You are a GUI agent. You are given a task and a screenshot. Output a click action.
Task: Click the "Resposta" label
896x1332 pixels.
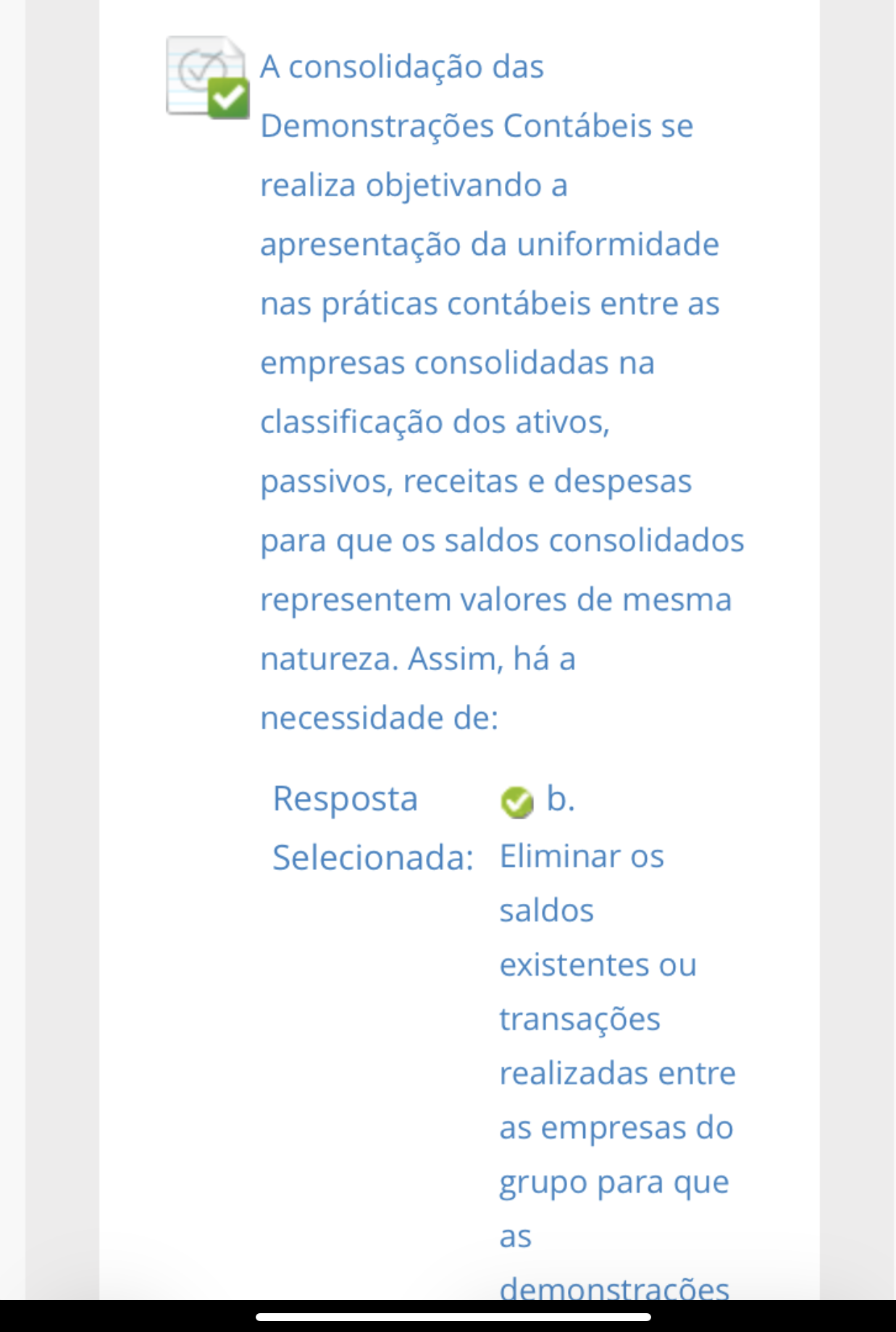click(x=345, y=799)
